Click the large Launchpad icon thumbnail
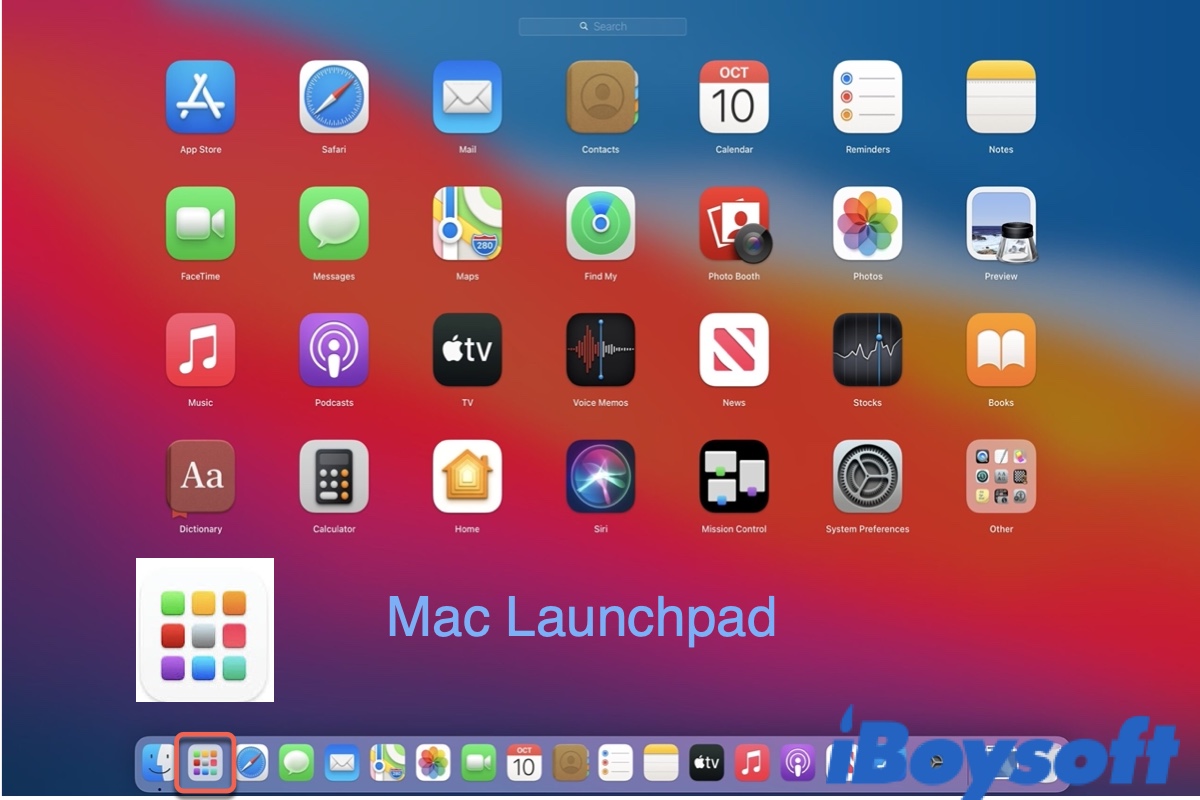 click(x=205, y=630)
